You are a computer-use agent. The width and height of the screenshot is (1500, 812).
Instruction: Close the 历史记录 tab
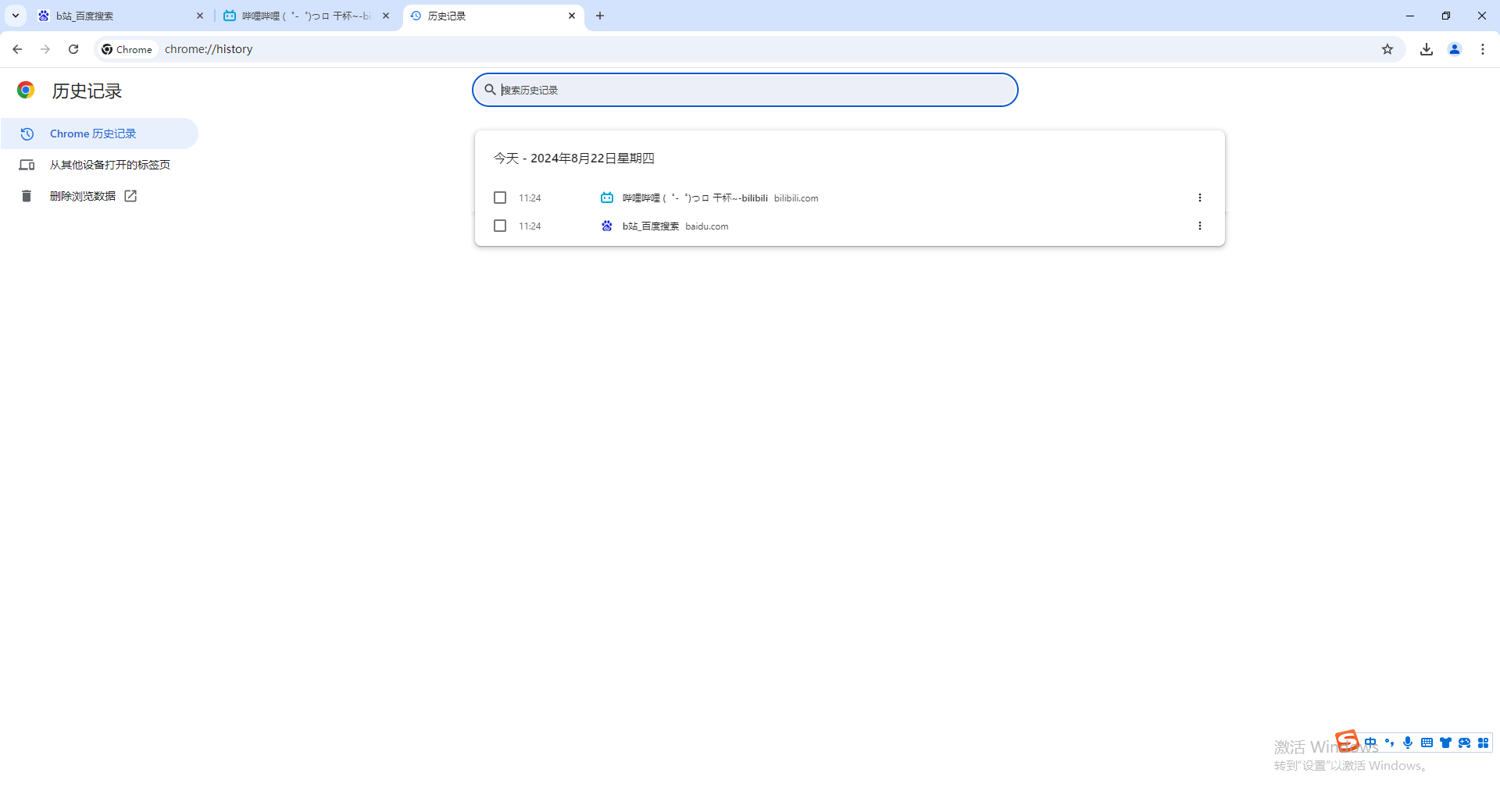tap(572, 16)
